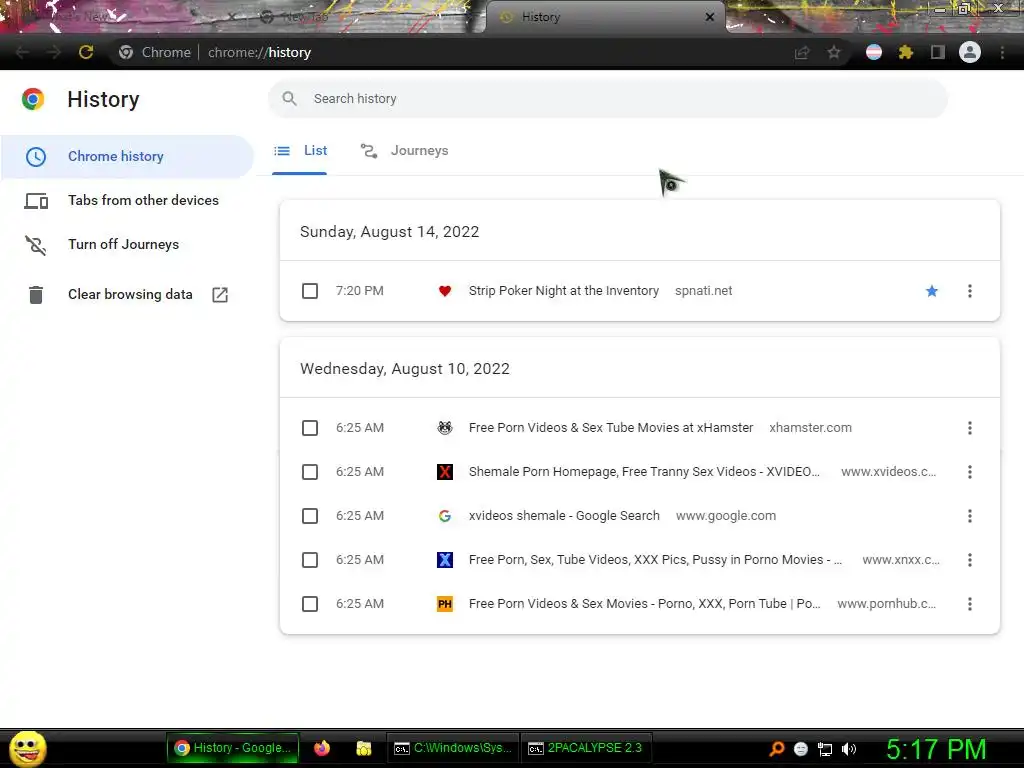
Task: Close the History tab
Action: [710, 17]
